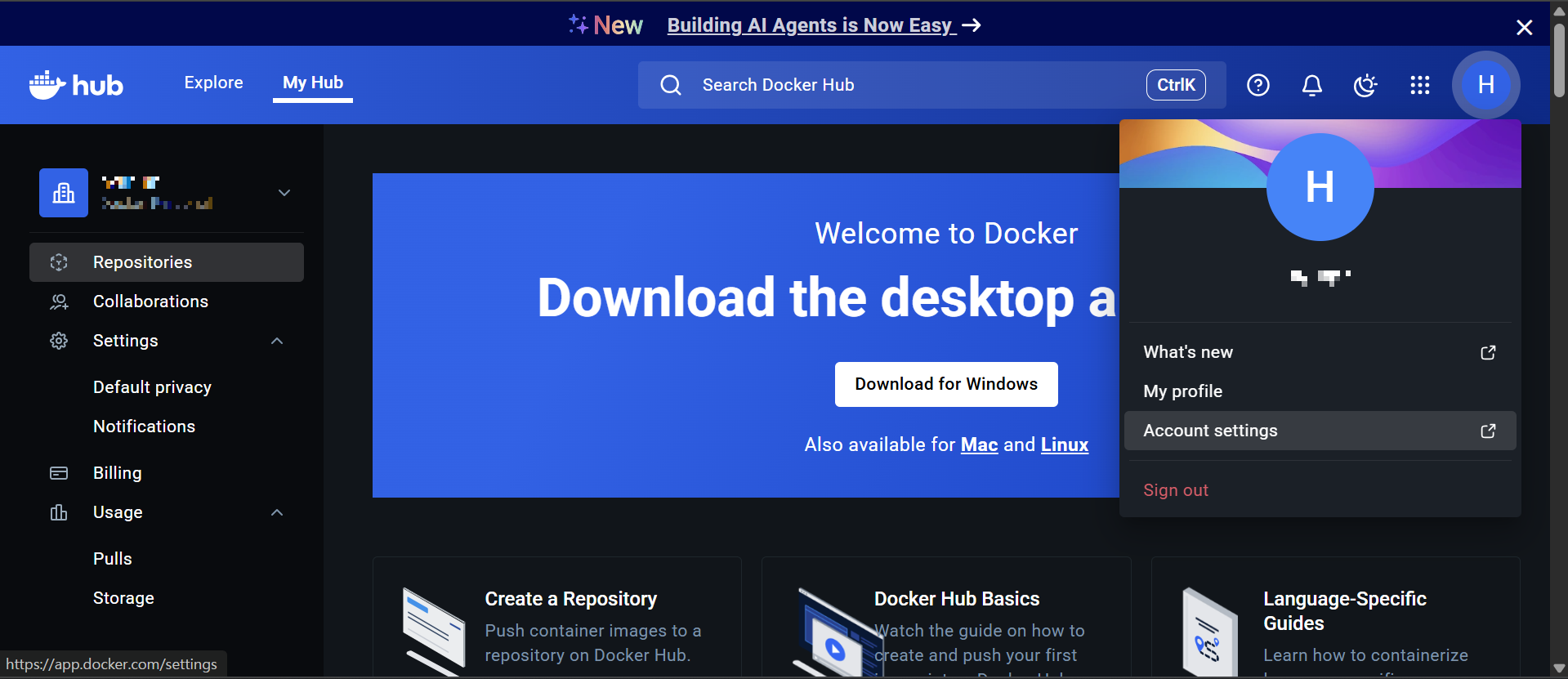Screen dimensions: 1568x679
Task: Click the organization building icon
Action: (64, 193)
